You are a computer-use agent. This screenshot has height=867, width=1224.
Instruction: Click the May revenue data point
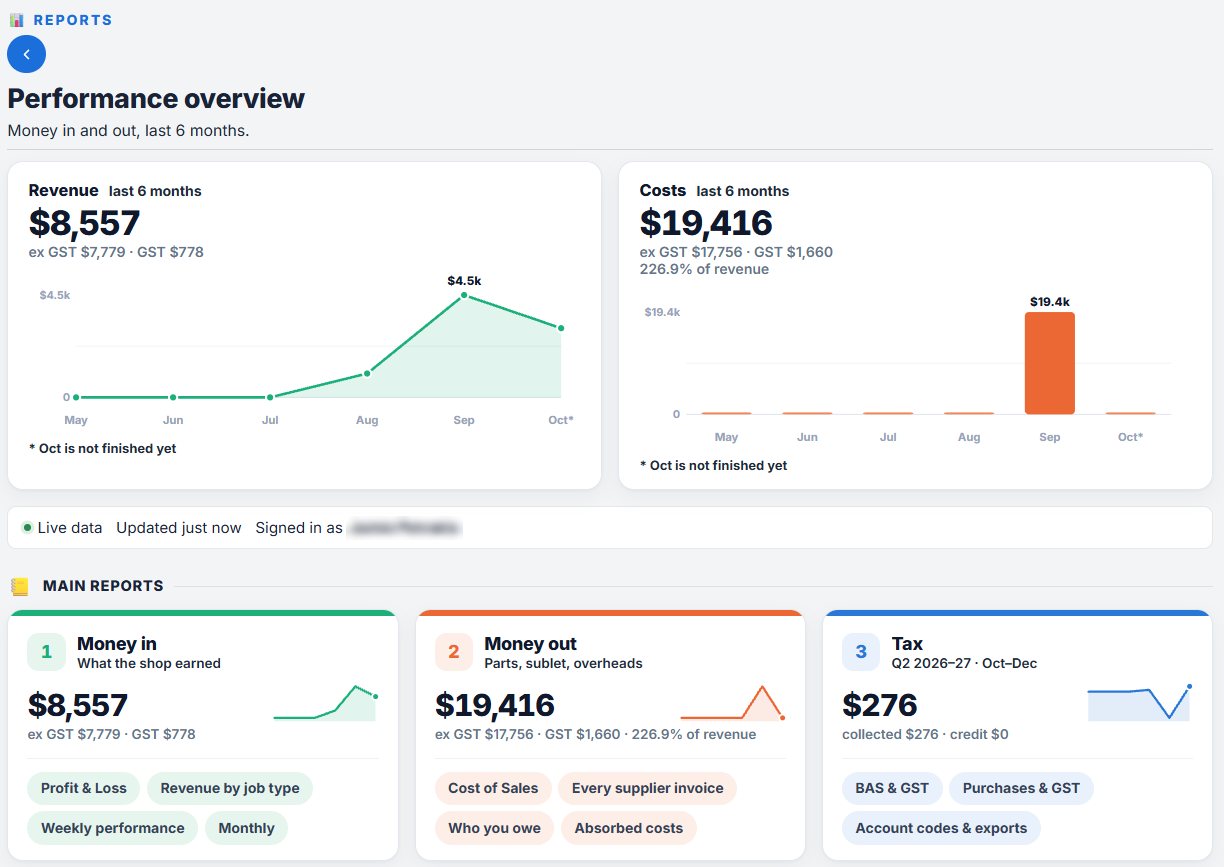(x=76, y=397)
